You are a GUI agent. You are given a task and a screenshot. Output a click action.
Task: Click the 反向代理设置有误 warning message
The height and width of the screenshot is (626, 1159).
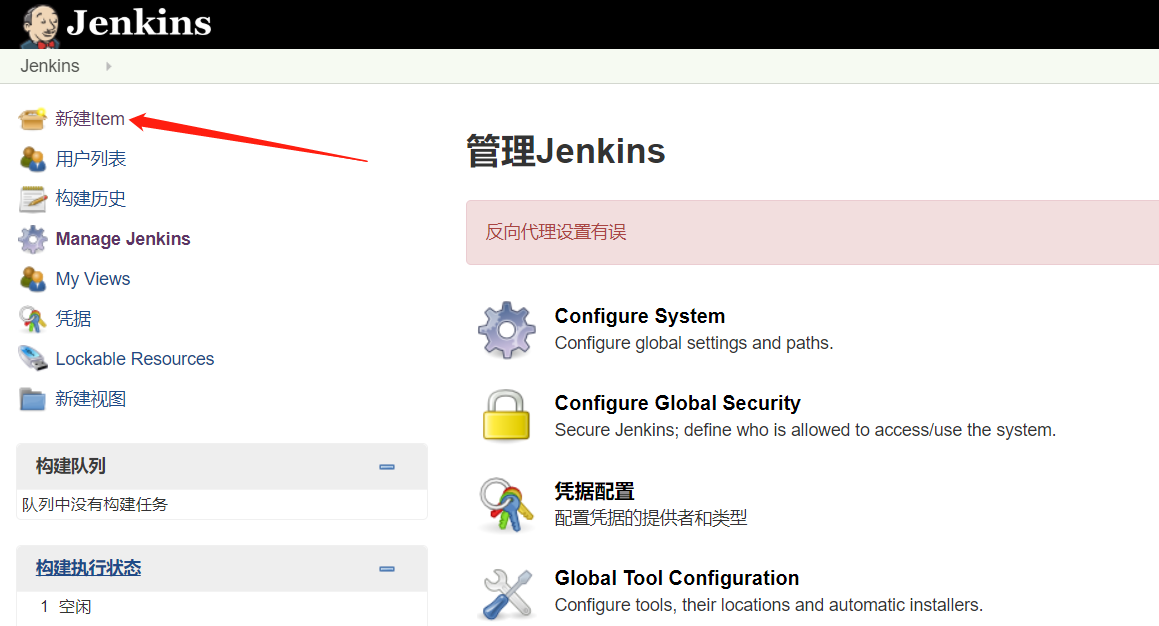point(555,232)
